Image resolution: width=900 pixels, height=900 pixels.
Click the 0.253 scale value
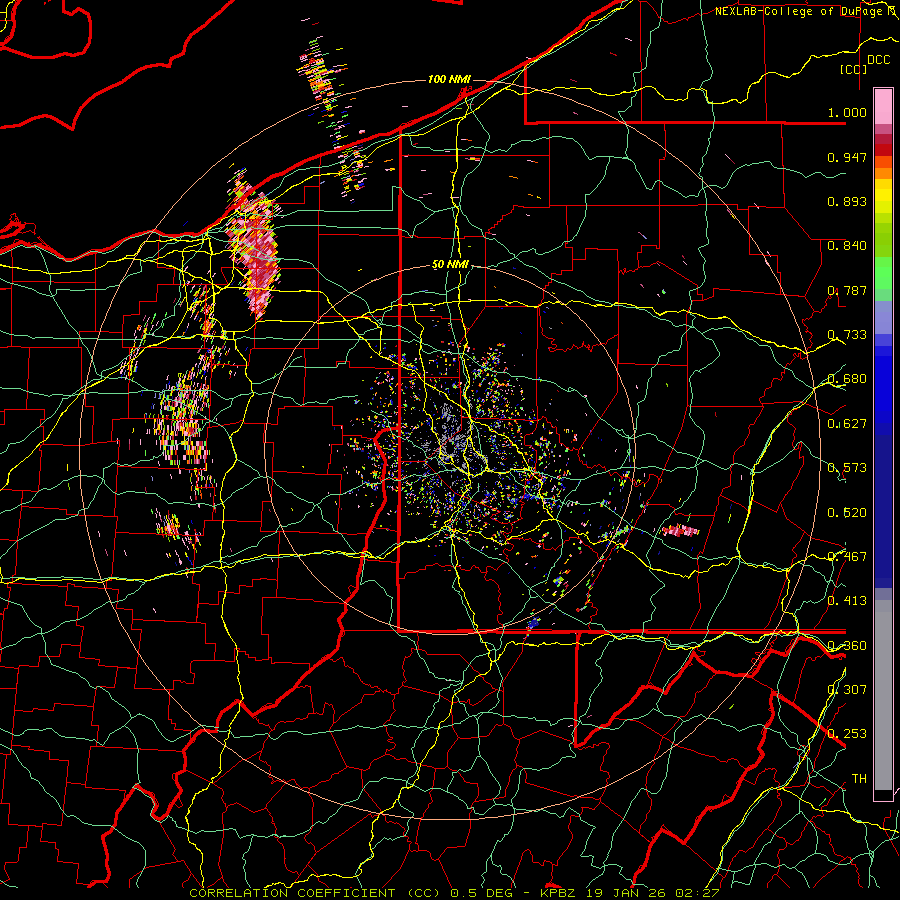(x=847, y=734)
